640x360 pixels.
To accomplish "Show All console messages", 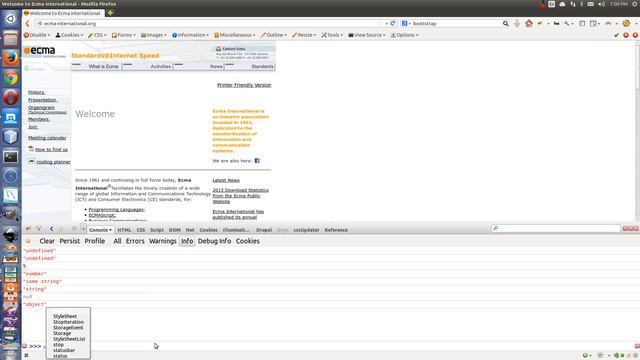I will pos(117,241).
